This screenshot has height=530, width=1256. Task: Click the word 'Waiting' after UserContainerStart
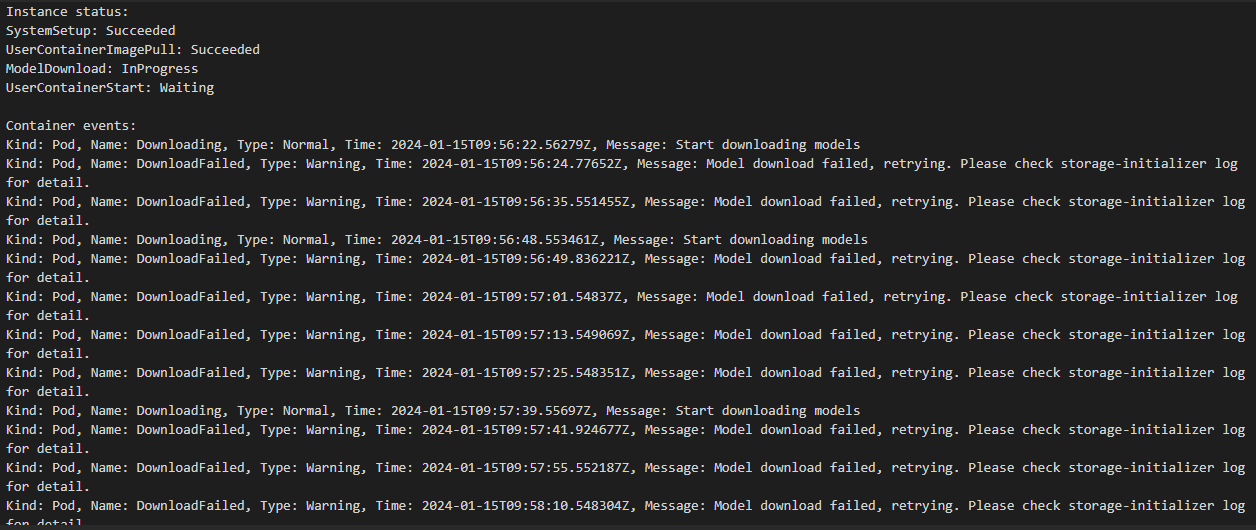[x=187, y=88]
